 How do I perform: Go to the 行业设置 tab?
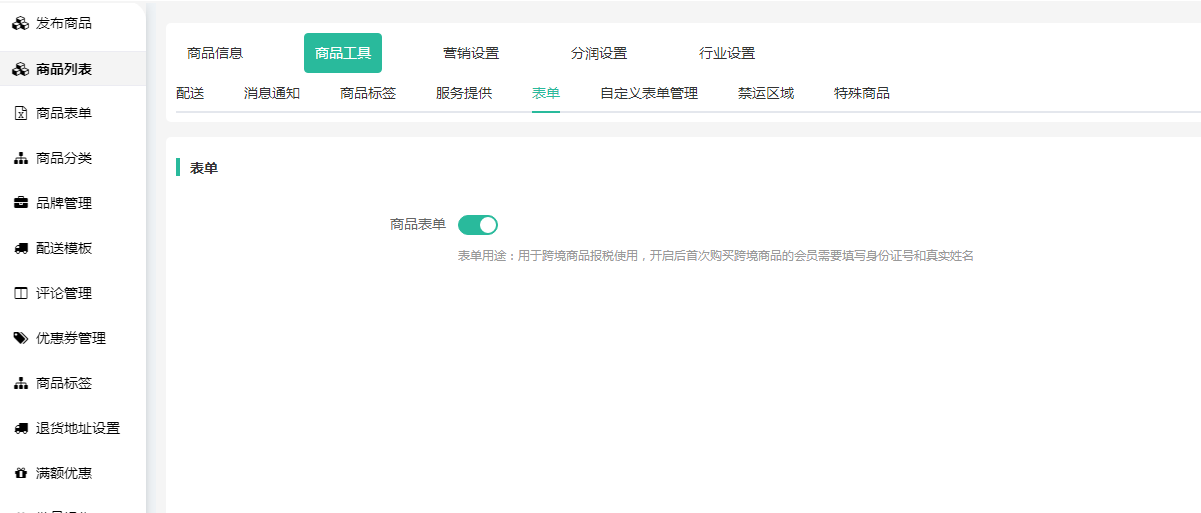[x=727, y=54]
